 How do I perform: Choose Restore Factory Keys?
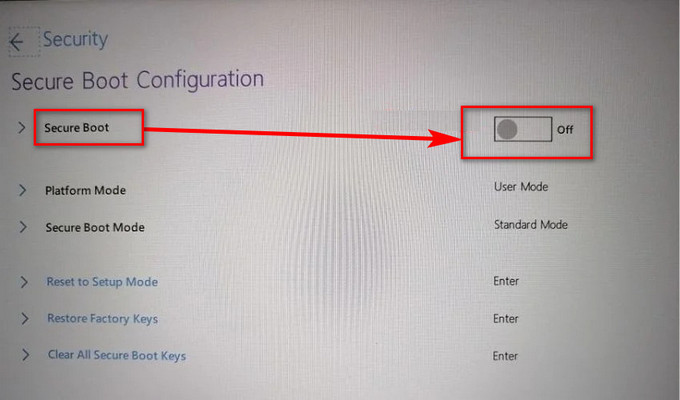[x=102, y=319]
